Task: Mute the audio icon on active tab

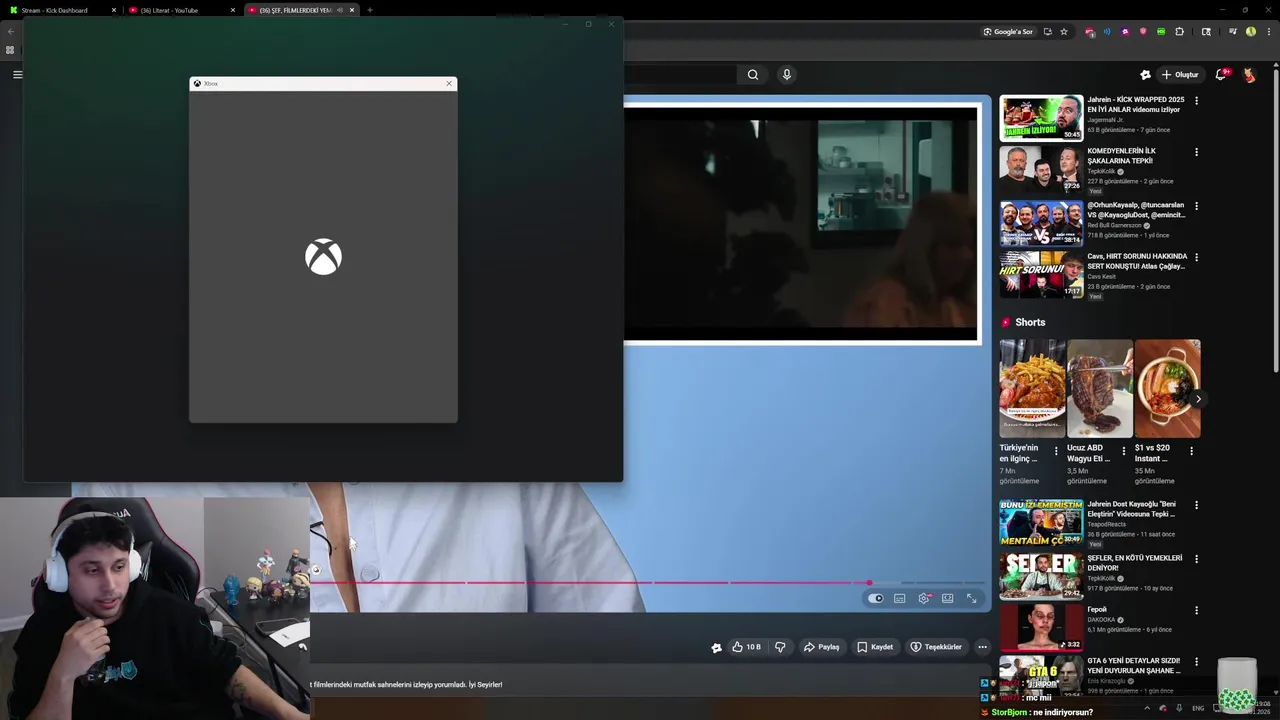Action: click(x=340, y=10)
